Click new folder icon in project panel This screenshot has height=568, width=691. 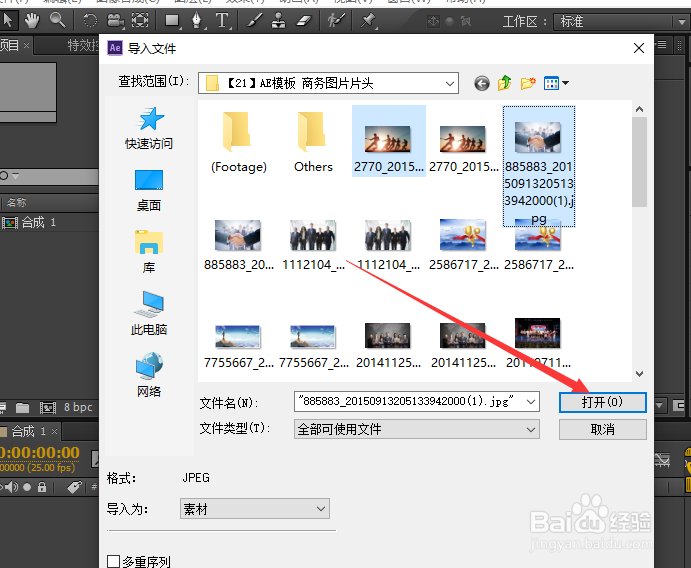[22, 408]
